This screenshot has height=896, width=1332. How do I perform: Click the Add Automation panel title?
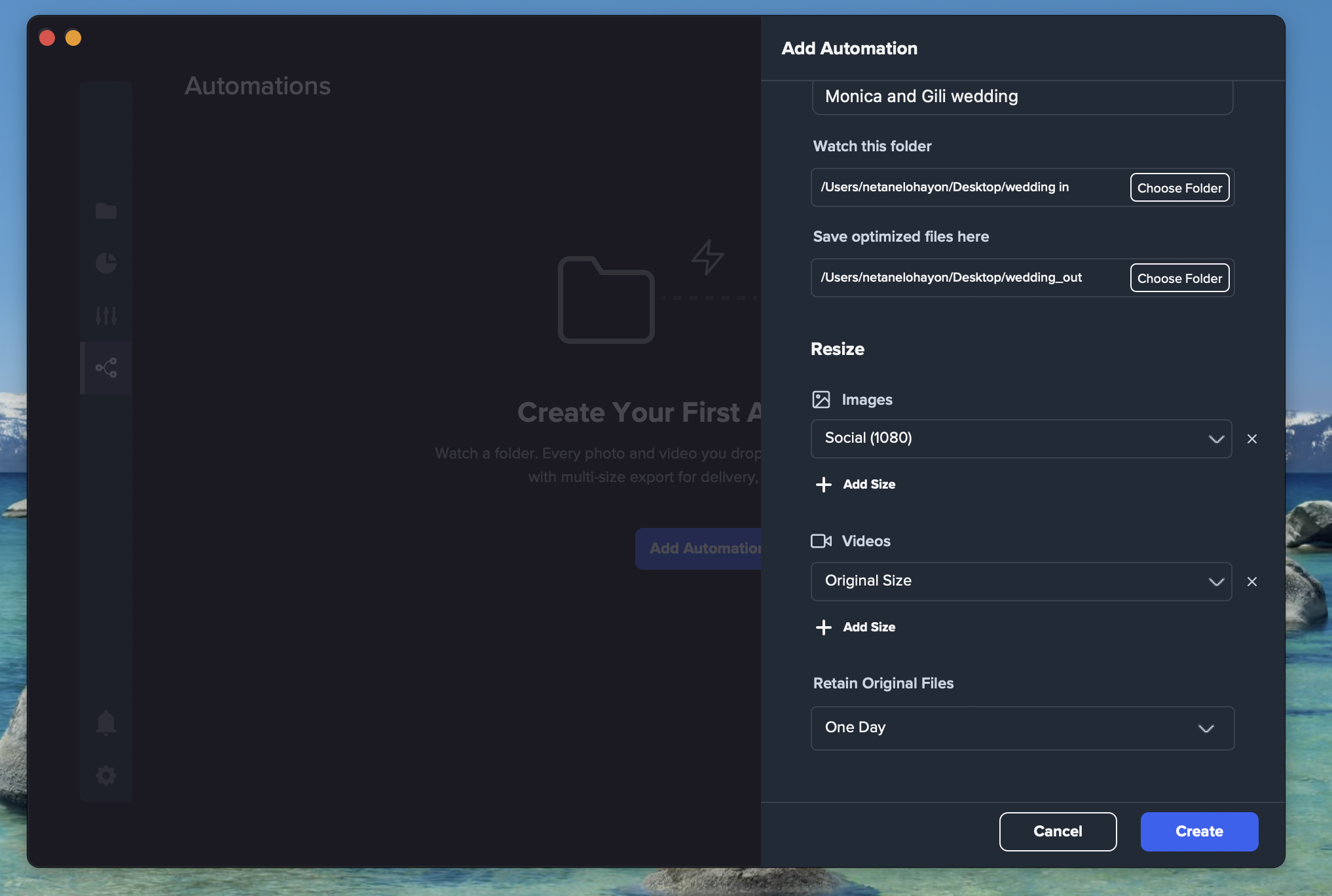(x=849, y=48)
